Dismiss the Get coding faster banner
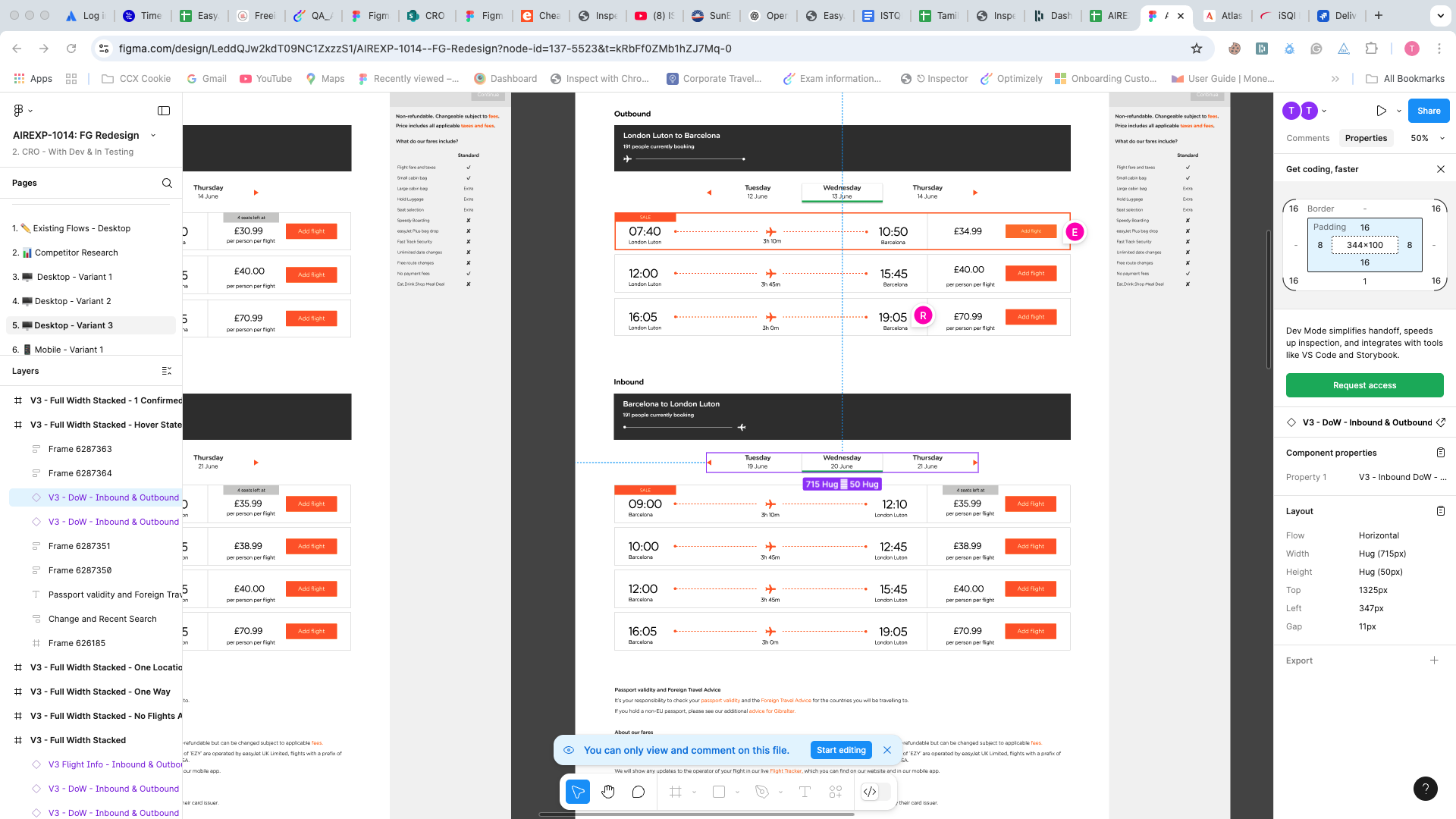Viewport: 1456px width, 819px height. coord(1440,169)
